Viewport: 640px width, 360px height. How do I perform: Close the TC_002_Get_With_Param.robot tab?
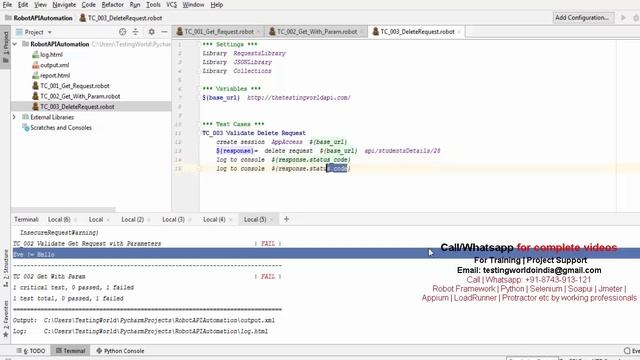click(361, 32)
